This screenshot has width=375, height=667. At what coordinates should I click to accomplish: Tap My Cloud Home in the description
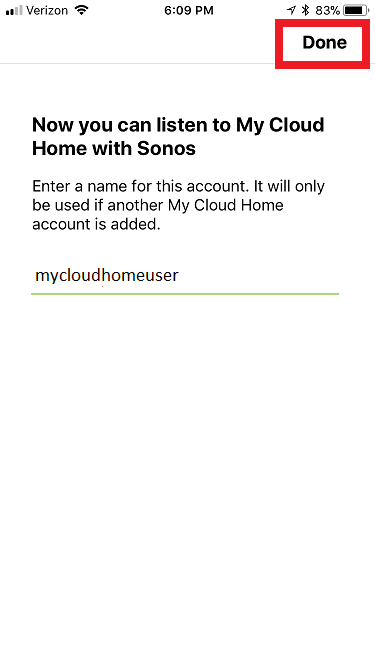(226, 205)
